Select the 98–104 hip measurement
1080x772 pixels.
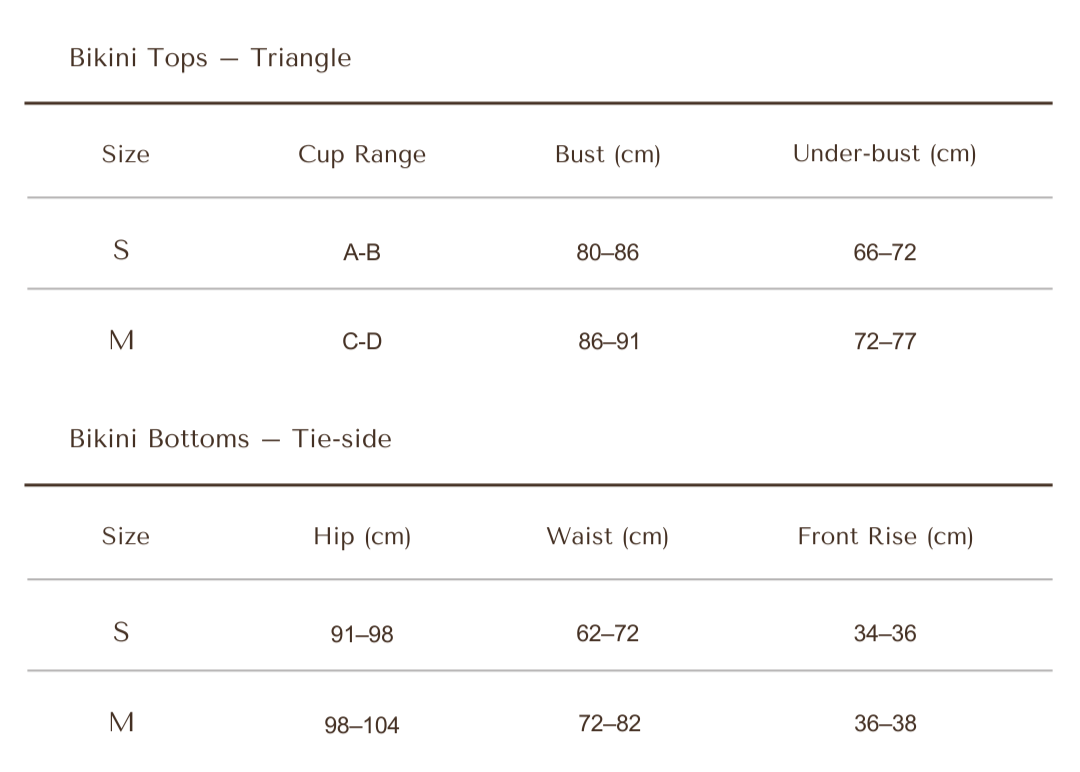pyautogui.click(x=362, y=725)
